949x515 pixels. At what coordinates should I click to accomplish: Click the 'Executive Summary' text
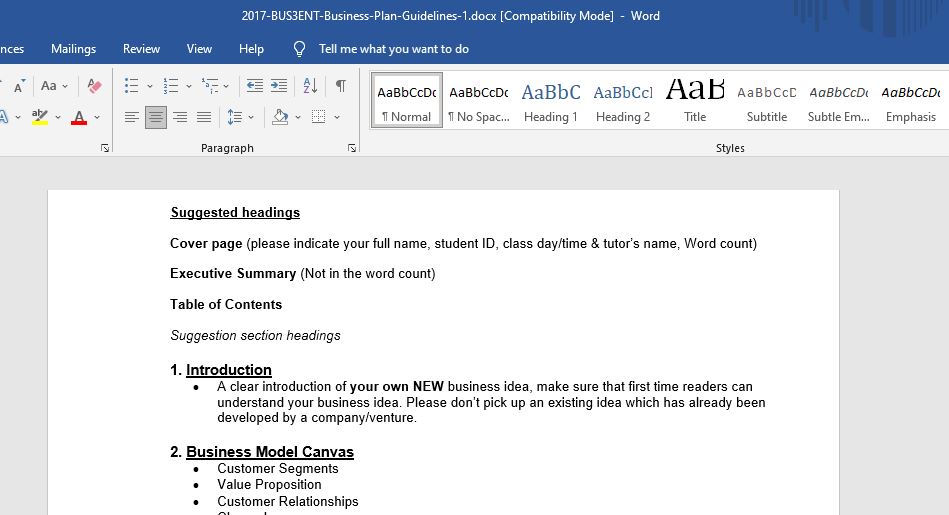[233, 274]
